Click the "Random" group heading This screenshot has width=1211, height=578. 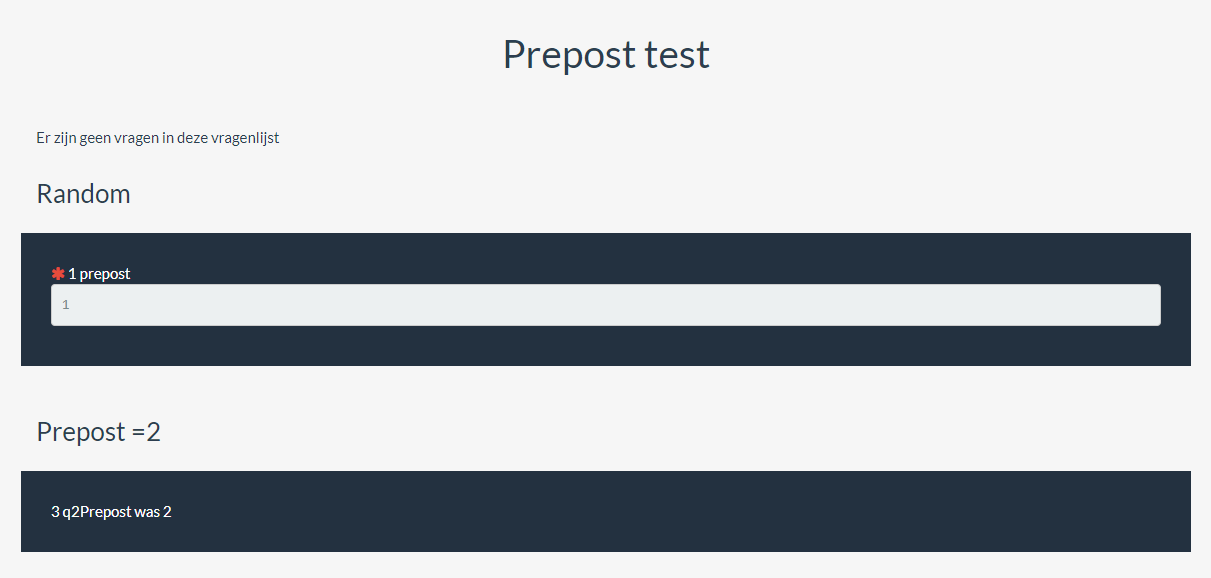pyautogui.click(x=83, y=194)
